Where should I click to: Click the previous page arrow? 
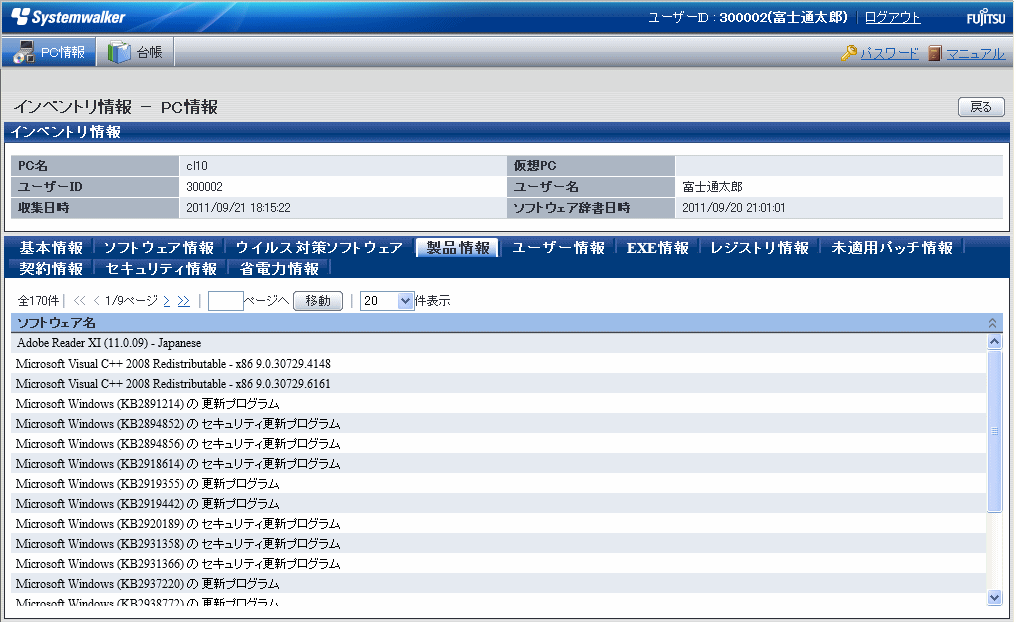click(x=97, y=301)
